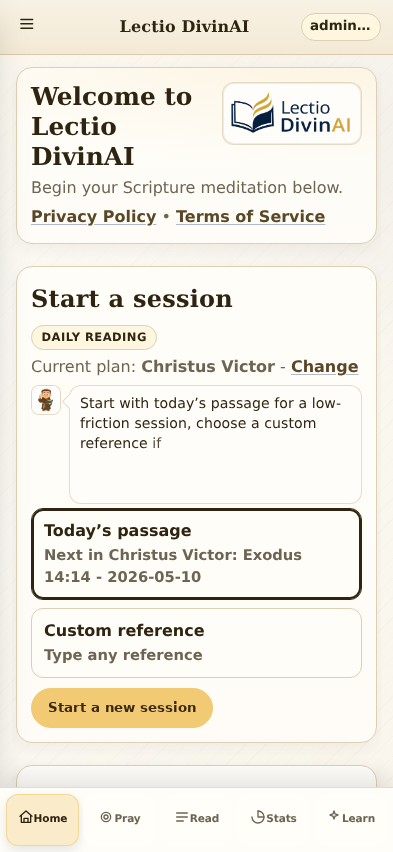This screenshot has height=852, width=393.
Task: Open the Privacy Policy link
Action: 93,216
